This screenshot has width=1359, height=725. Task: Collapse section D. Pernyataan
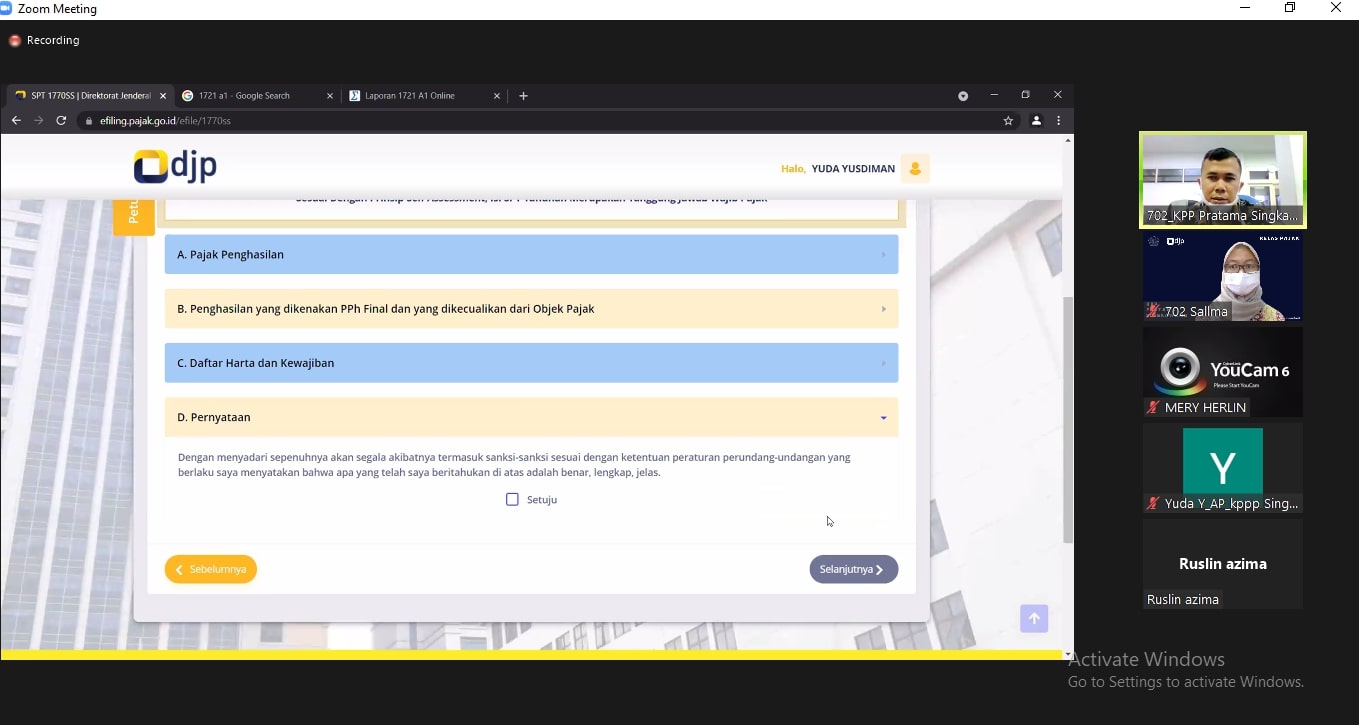[x=531, y=417]
